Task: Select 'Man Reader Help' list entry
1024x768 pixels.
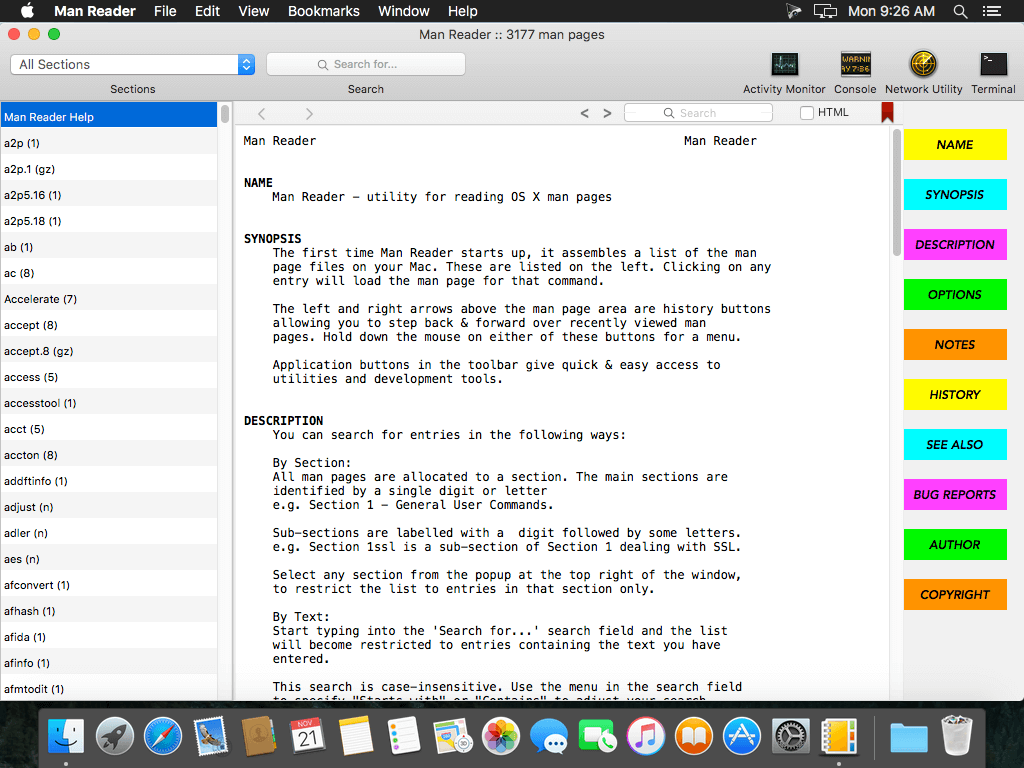Action: [108, 116]
